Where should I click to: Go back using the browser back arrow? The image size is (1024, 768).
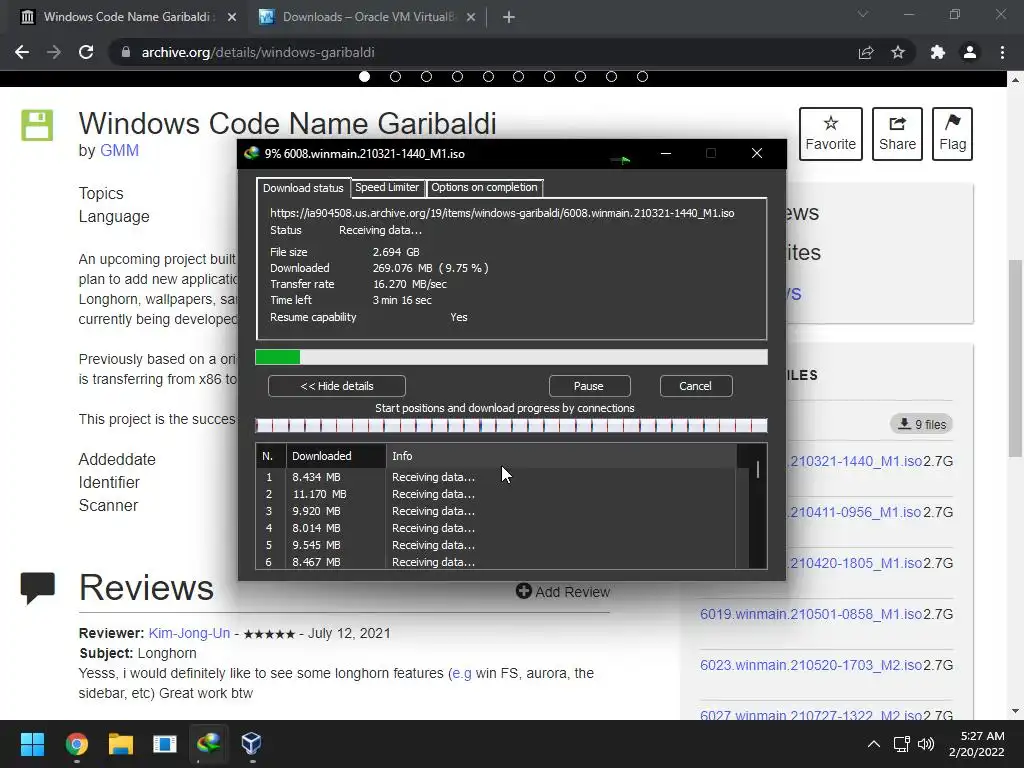(22, 52)
